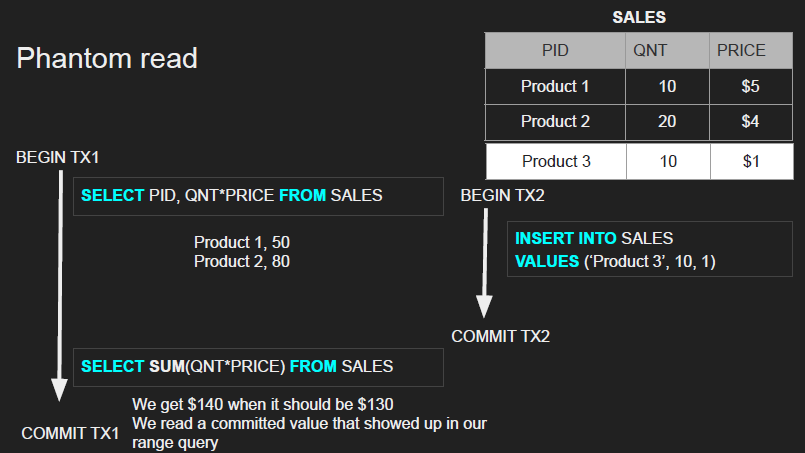Click the Product 1 table cell
Screen dimensions: 805x453
555,86
